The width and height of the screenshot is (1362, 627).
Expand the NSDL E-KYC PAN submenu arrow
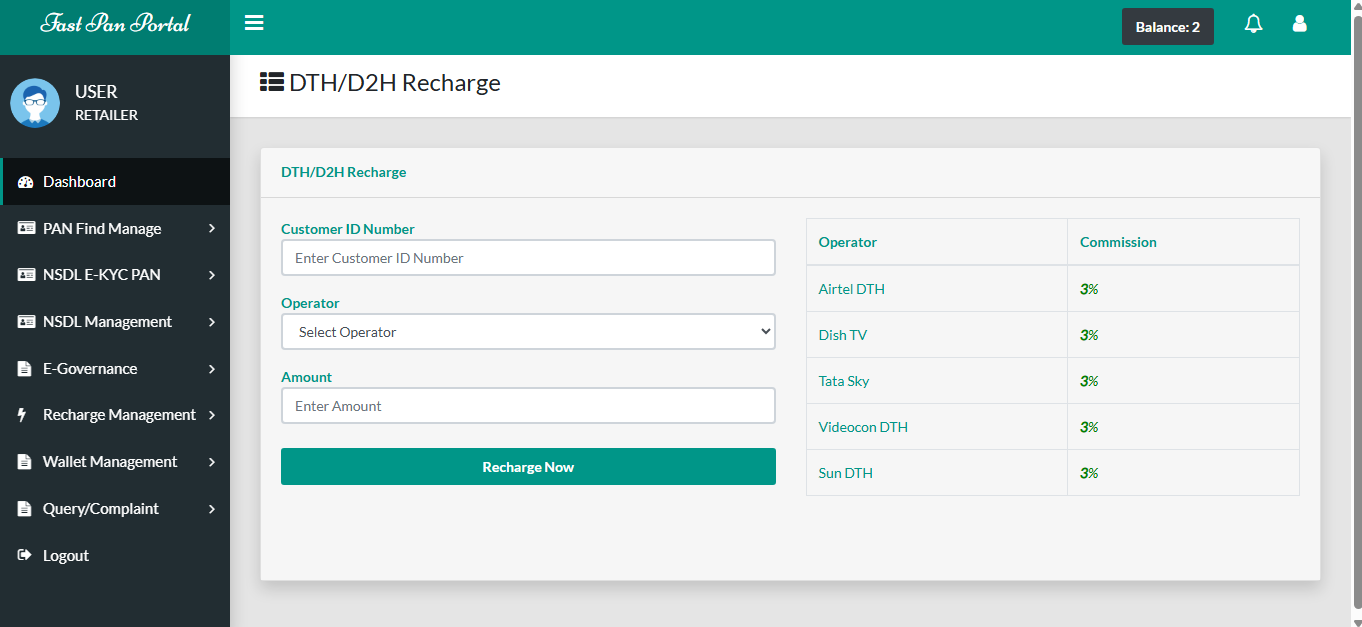coord(211,275)
